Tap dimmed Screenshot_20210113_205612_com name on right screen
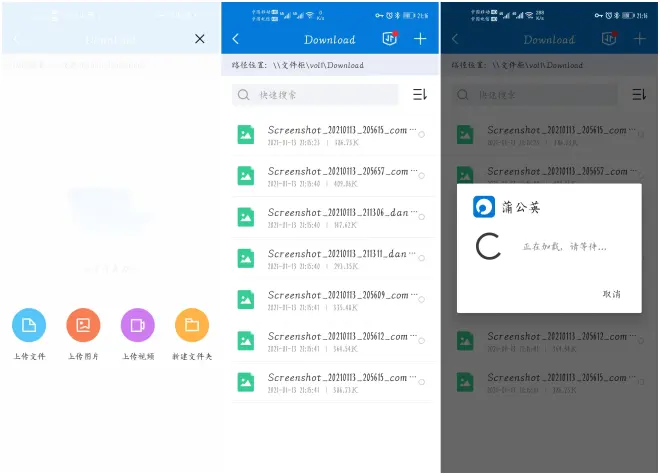The image size is (660, 475). (562, 336)
